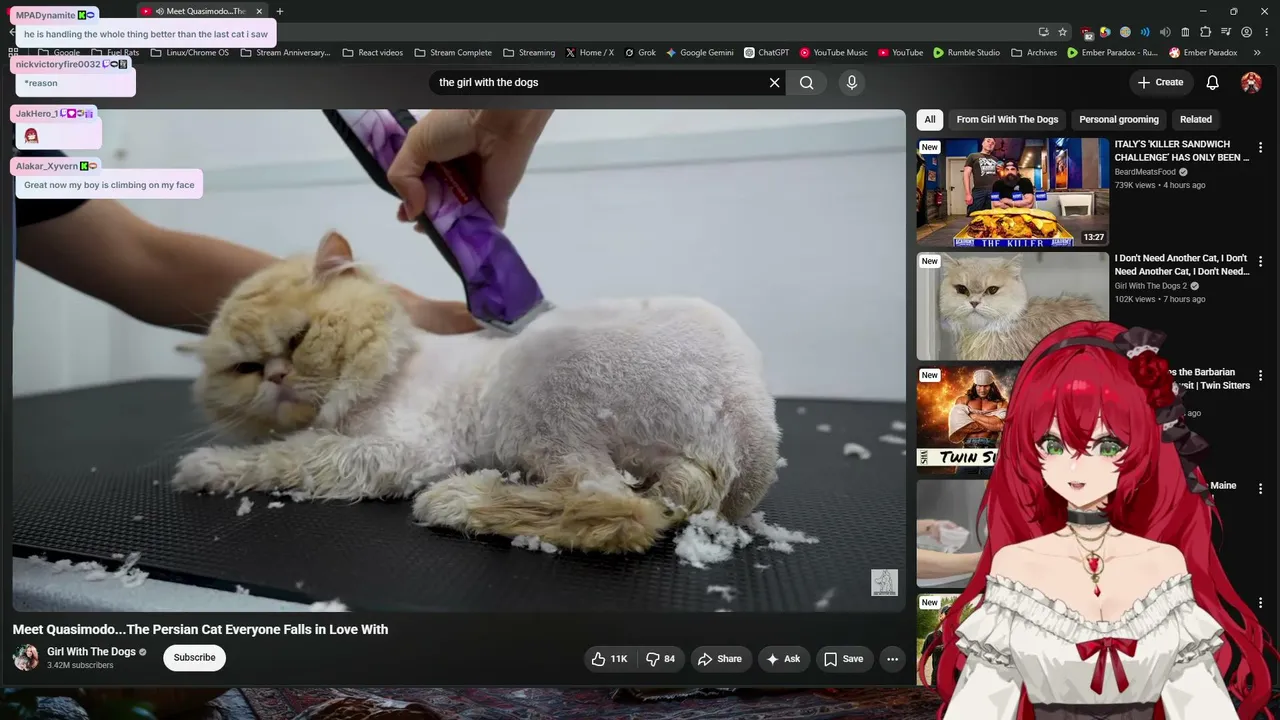Mute the tab via its speaker icon
Image resolution: width=1280 pixels, height=720 pixels.
coord(160,11)
